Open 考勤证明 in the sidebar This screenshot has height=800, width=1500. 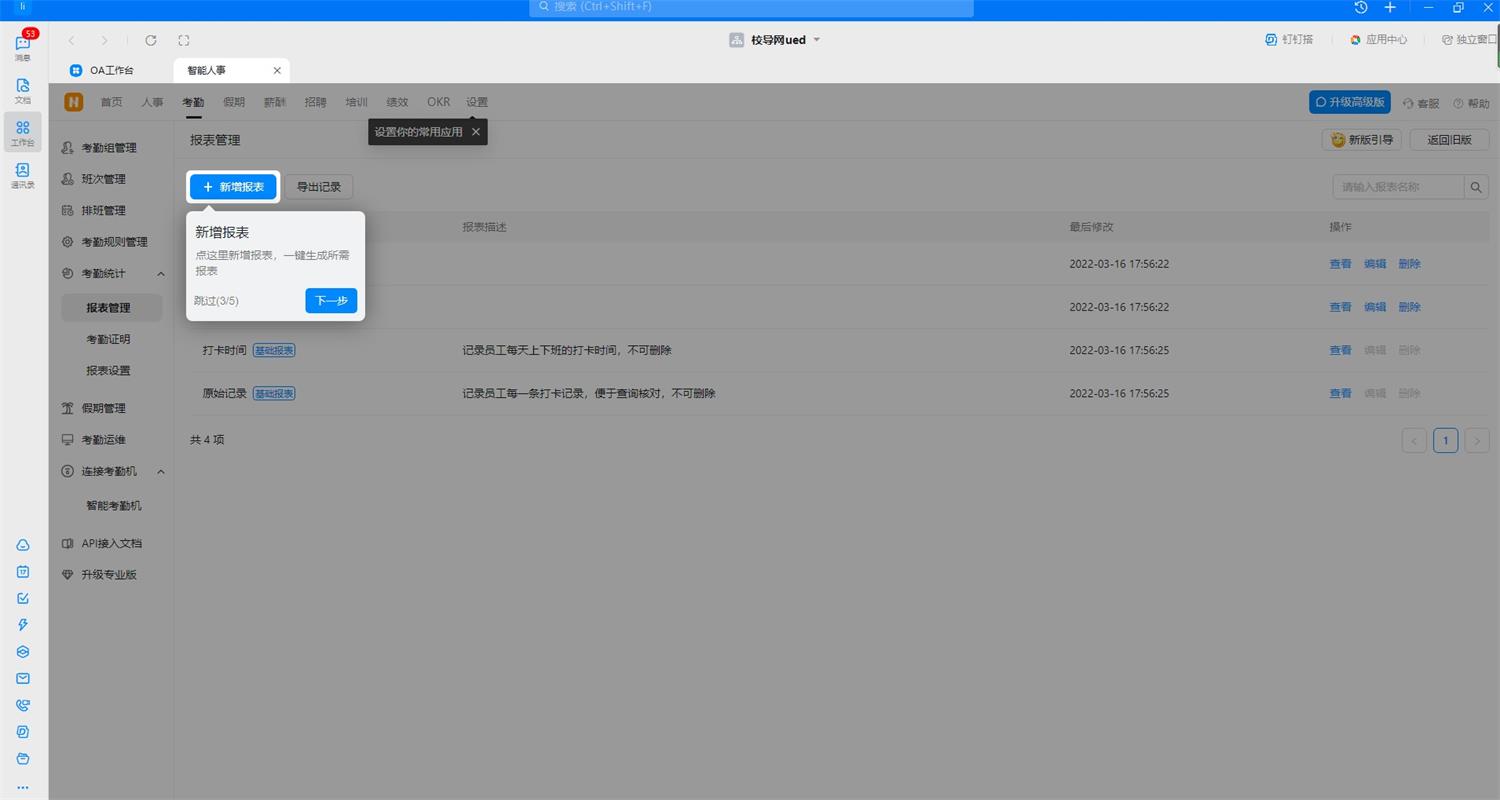coord(108,339)
